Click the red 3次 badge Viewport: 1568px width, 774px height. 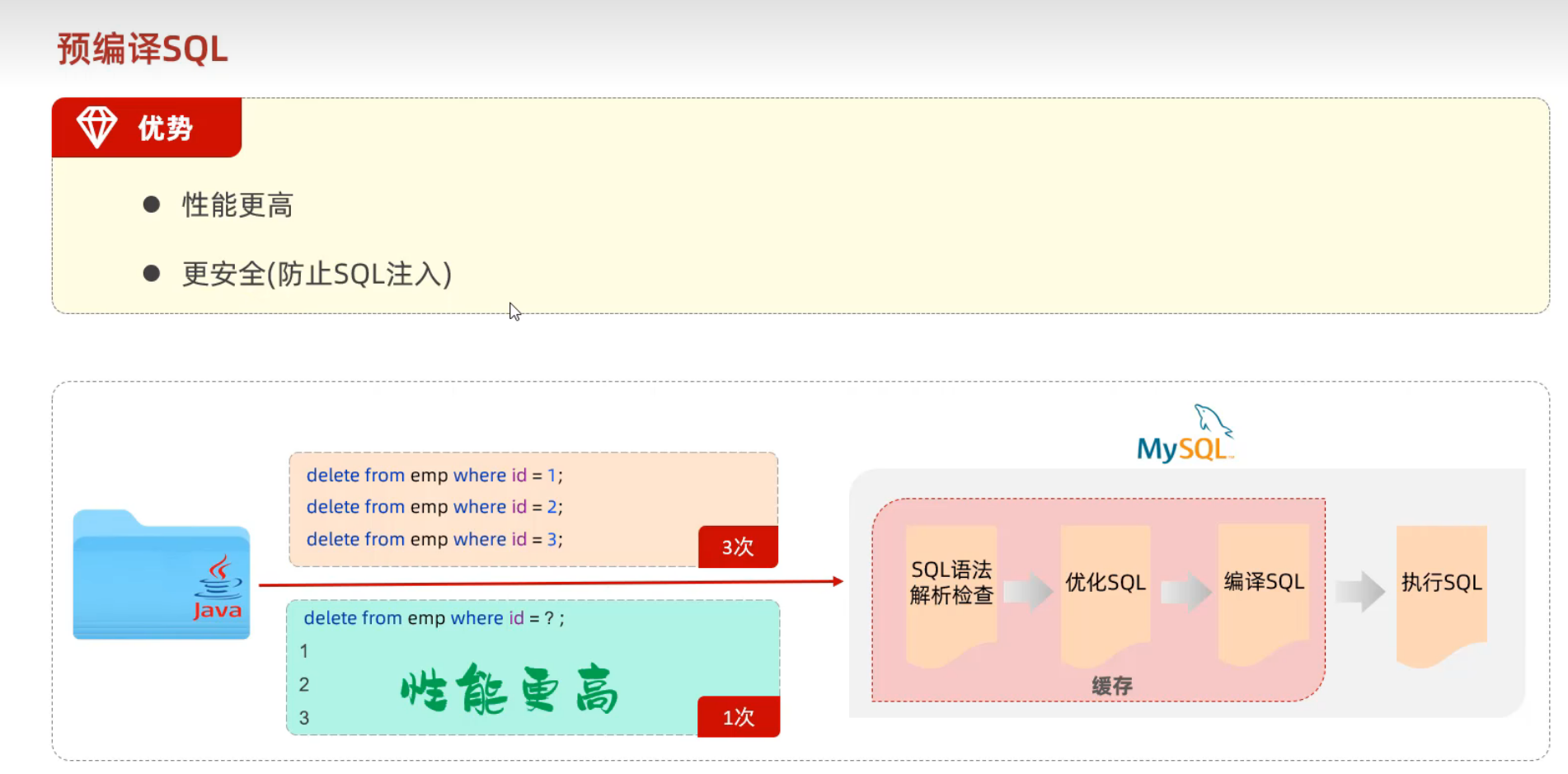[738, 546]
